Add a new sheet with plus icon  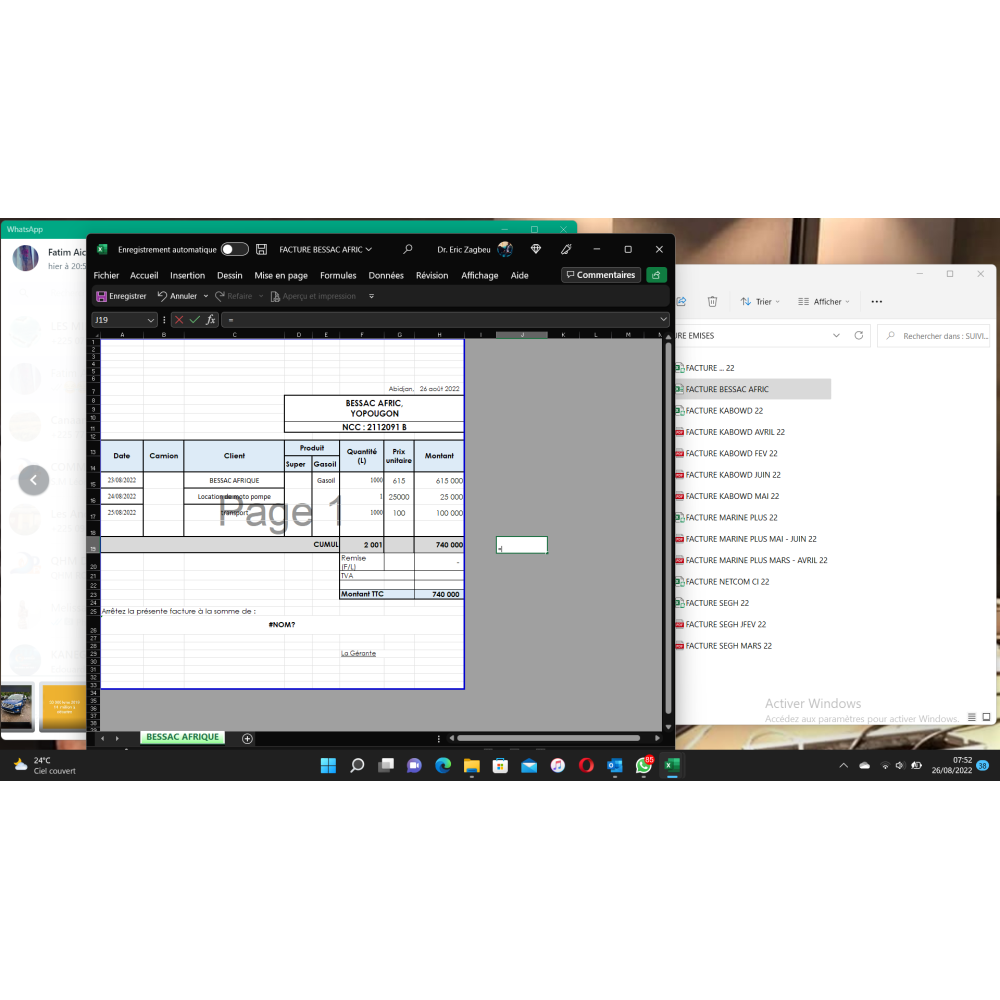248,738
